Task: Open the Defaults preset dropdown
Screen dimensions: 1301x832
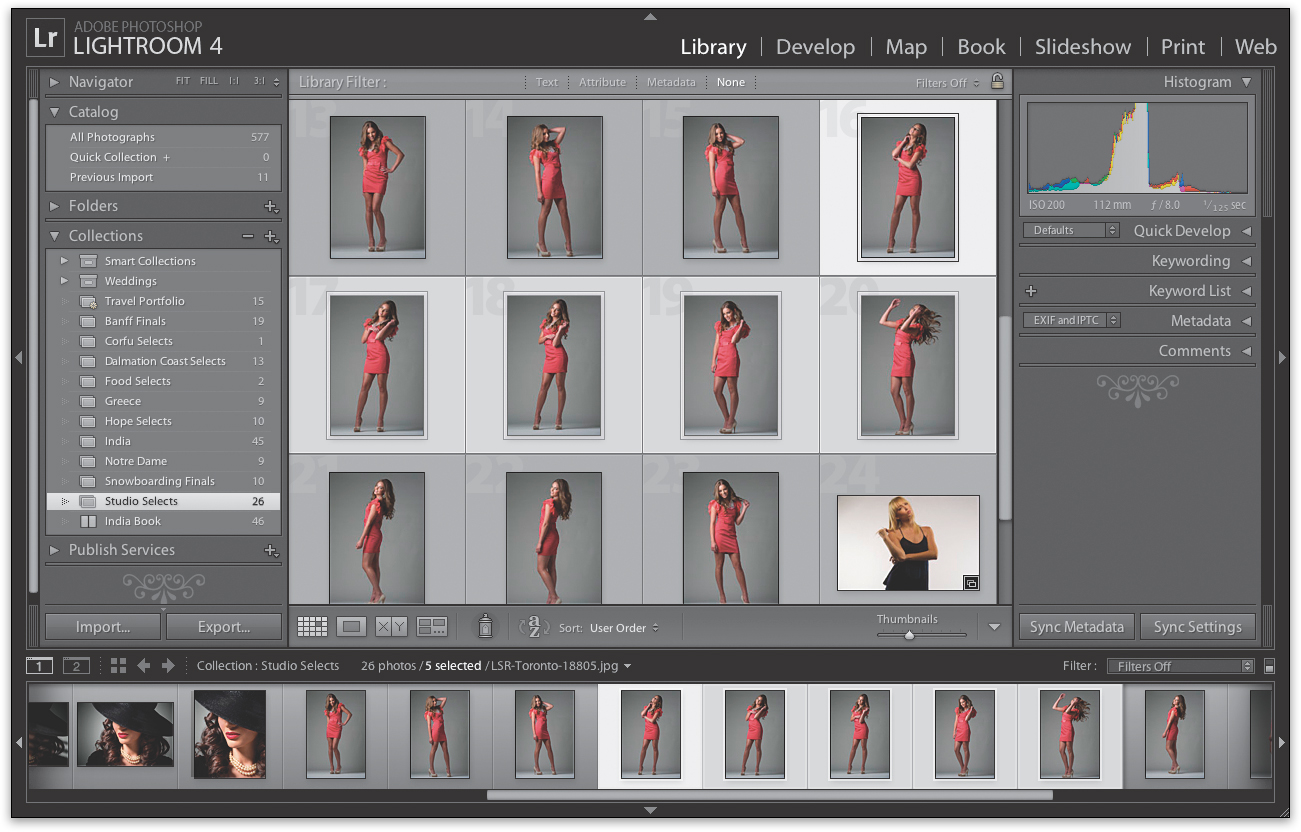Action: (x=1071, y=230)
